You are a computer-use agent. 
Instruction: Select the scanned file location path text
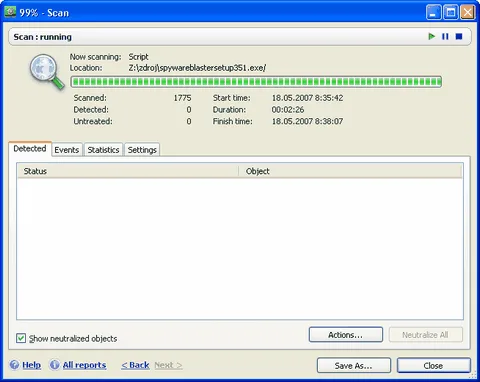[x=197, y=68]
